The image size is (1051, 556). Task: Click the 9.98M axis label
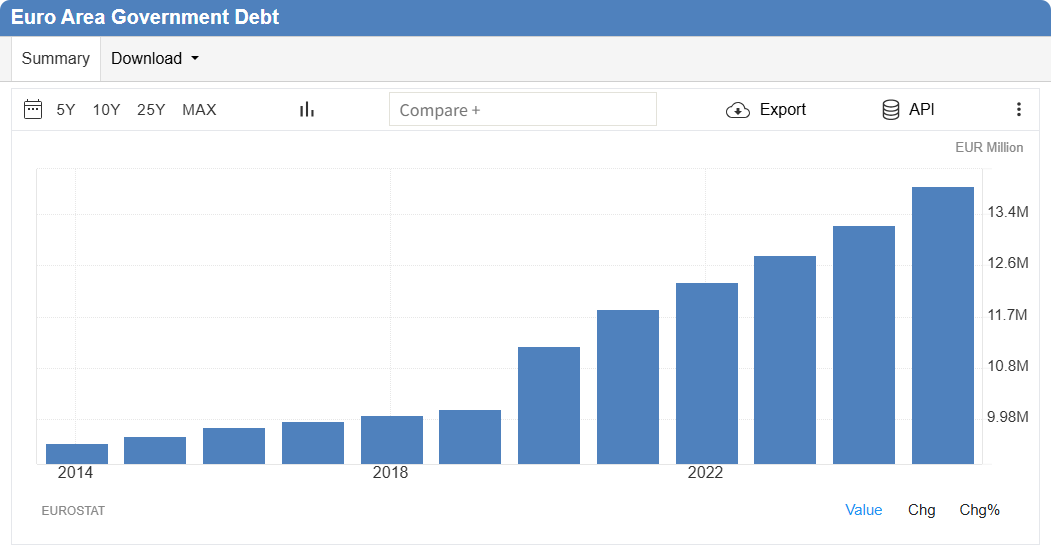pos(1007,417)
